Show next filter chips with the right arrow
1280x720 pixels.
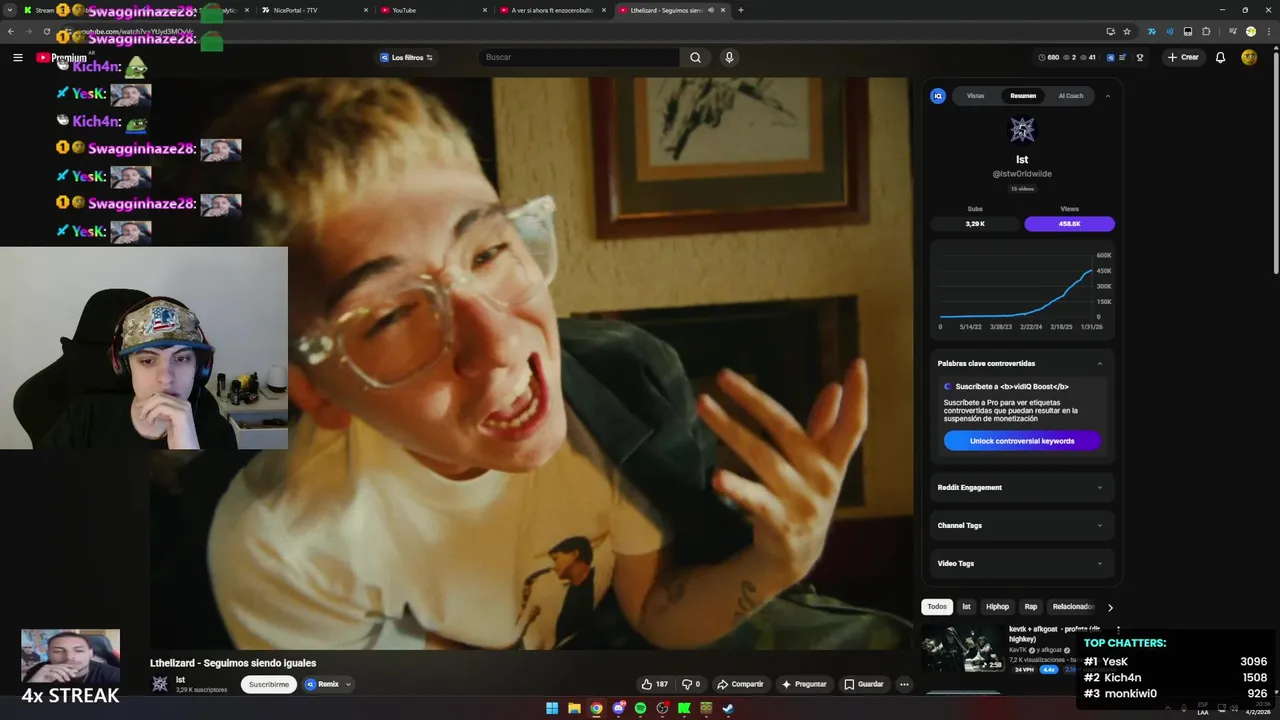point(1109,607)
